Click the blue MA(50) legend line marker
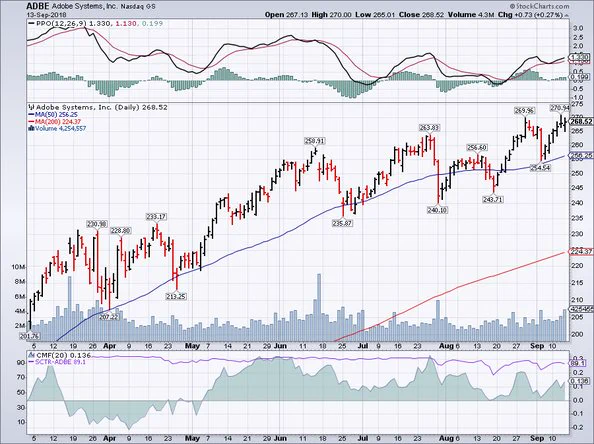Viewport: 594px width, 444px height. (x=31, y=114)
